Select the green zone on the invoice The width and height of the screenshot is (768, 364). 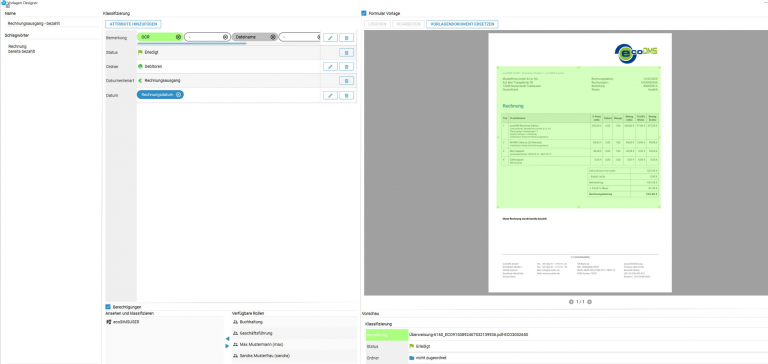click(578, 137)
